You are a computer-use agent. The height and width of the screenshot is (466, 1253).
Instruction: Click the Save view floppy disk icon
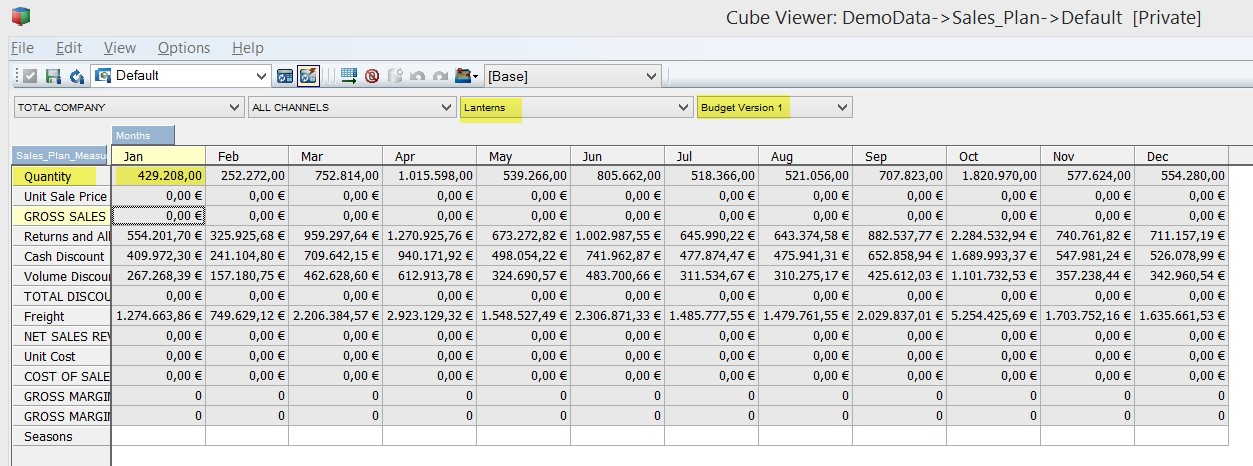coord(53,76)
